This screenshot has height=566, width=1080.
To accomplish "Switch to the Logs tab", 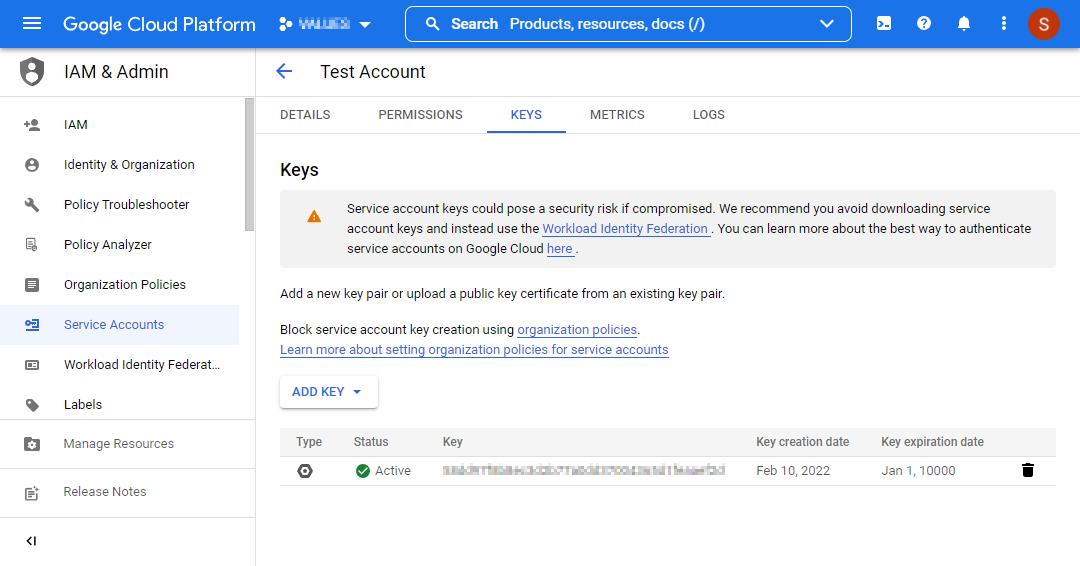I will (709, 115).
